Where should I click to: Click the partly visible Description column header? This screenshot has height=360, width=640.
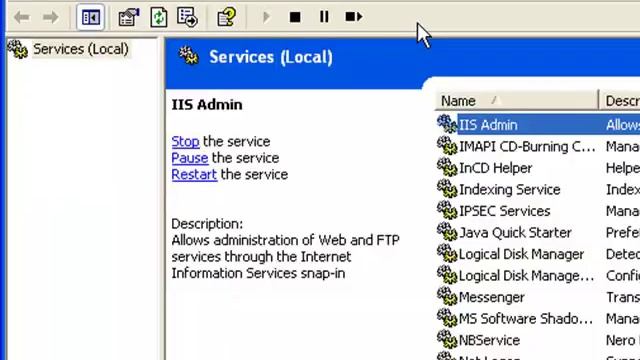pos(620,100)
